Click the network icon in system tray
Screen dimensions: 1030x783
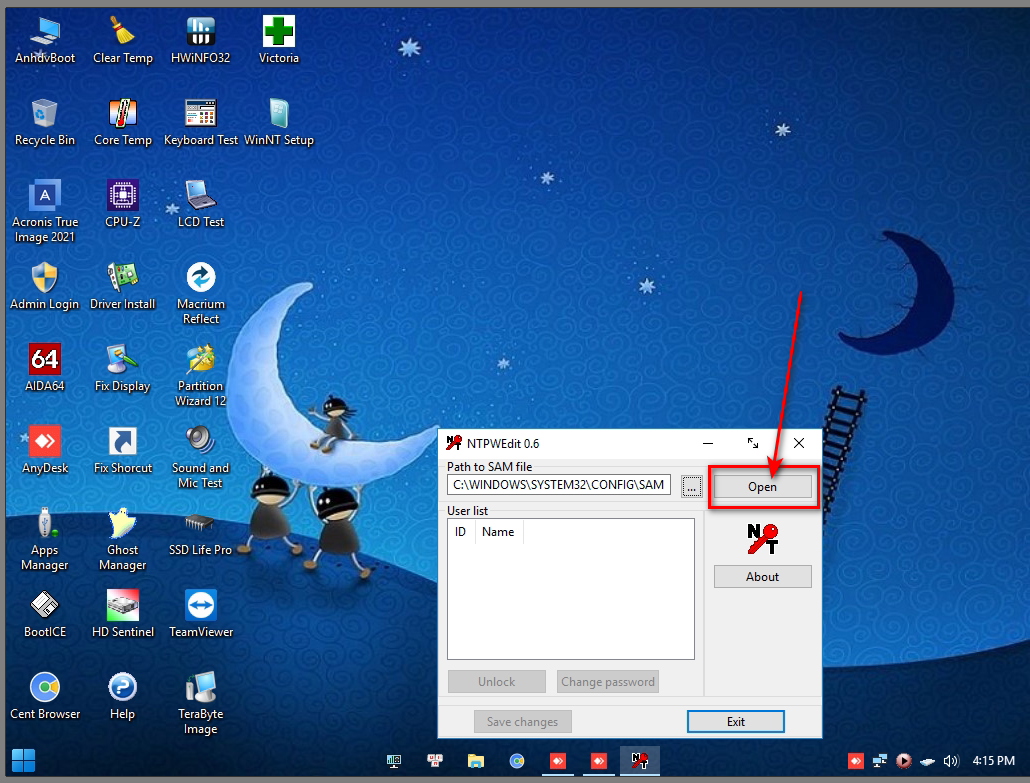point(880,761)
